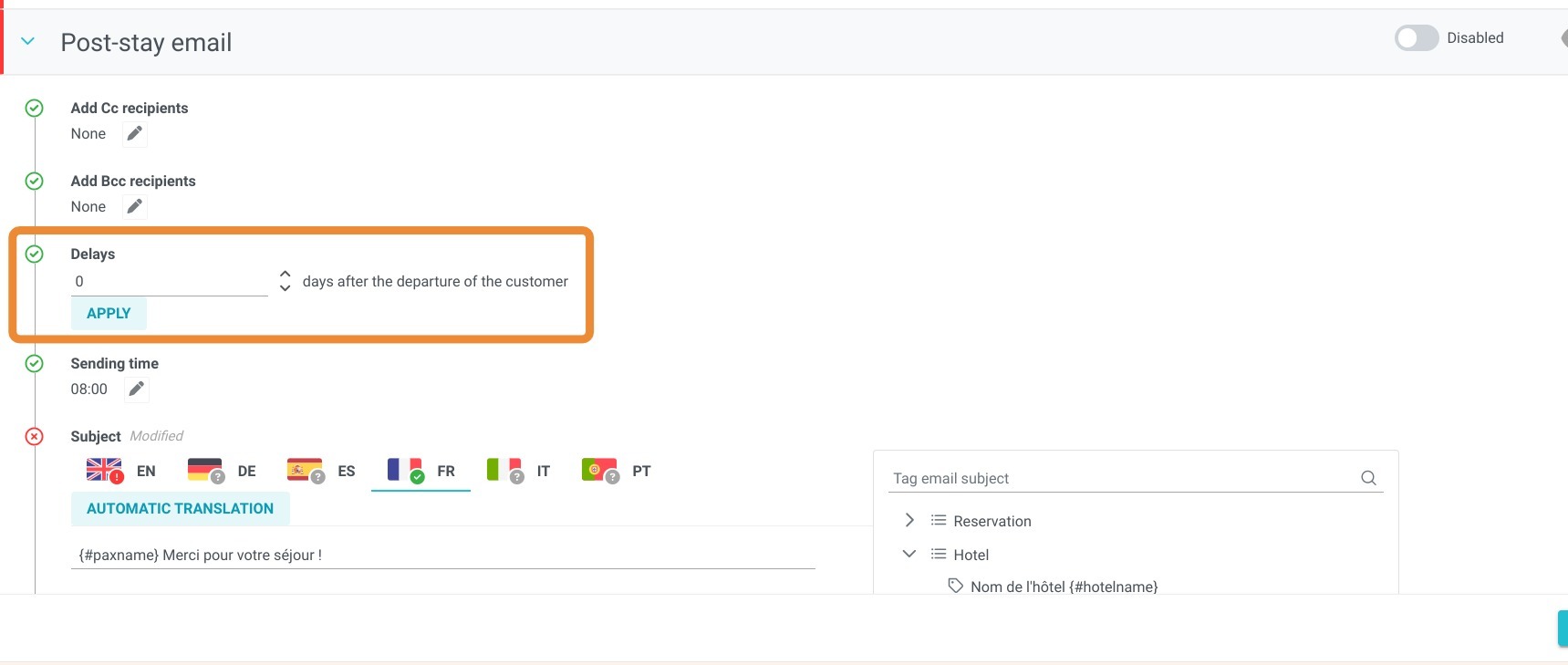This screenshot has height=665, width=1568.
Task: Click the Portuguese flag icon
Action: pos(599,470)
